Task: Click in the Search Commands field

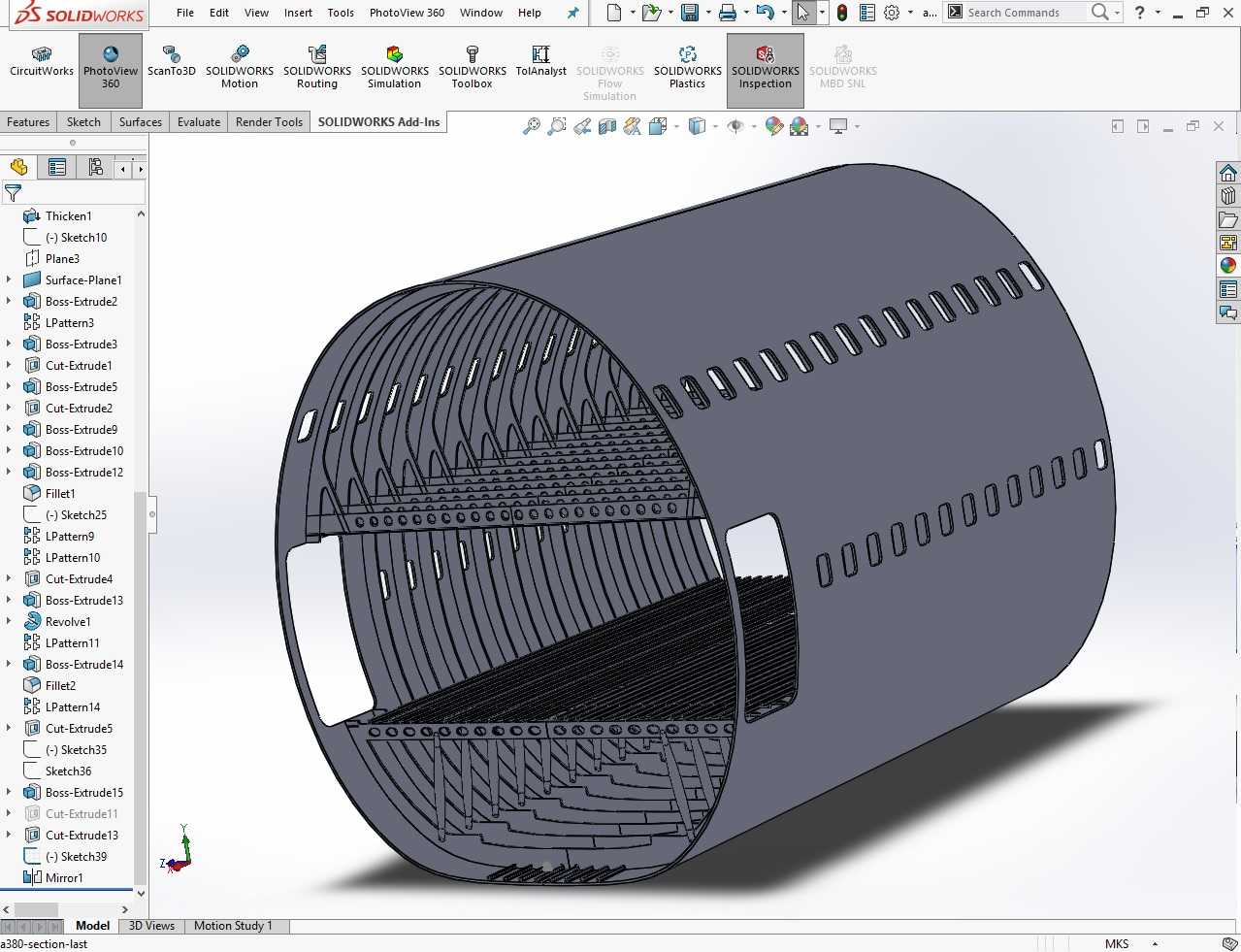Action: [x=1026, y=13]
